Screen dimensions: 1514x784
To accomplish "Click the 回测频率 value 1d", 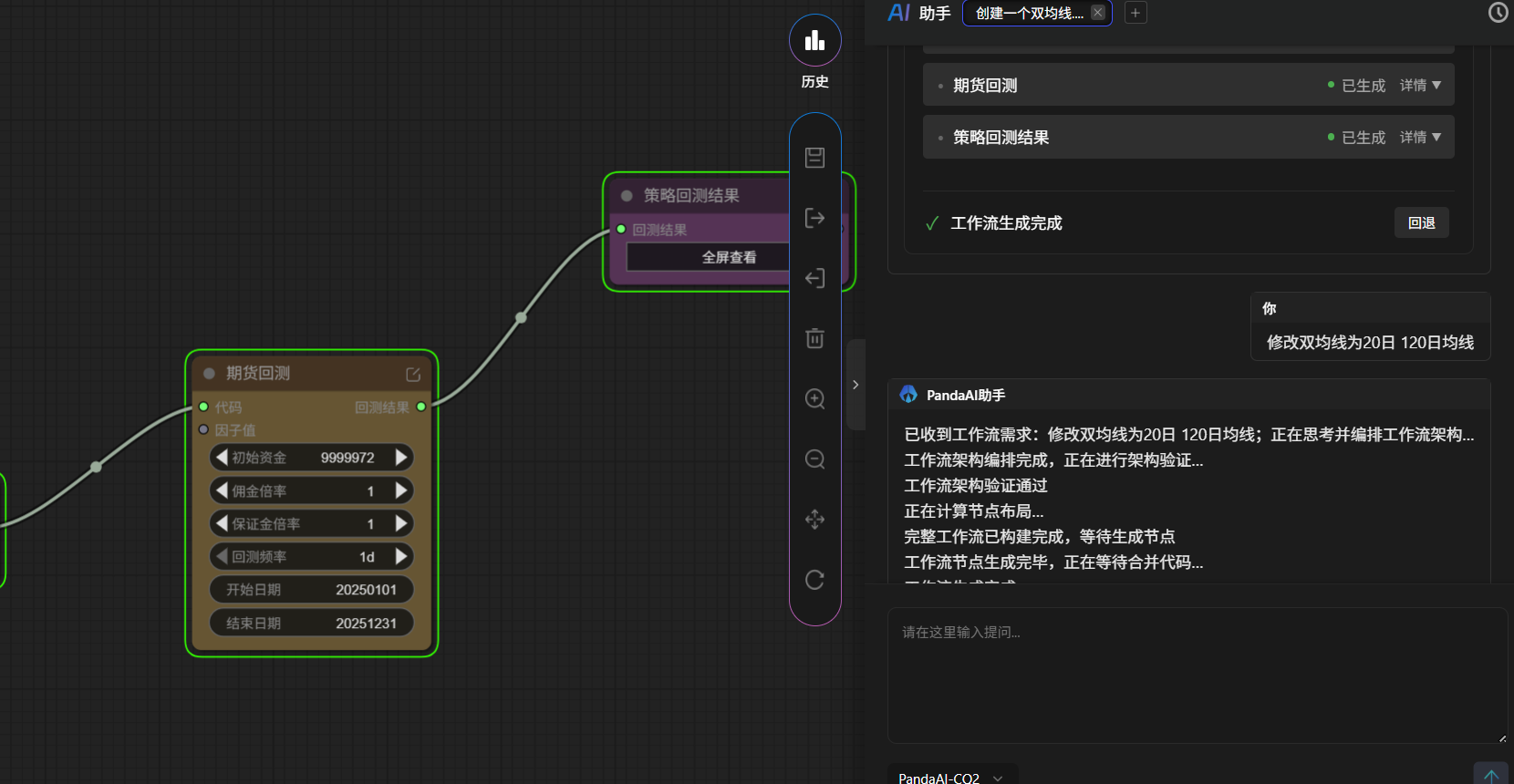I will (367, 557).
